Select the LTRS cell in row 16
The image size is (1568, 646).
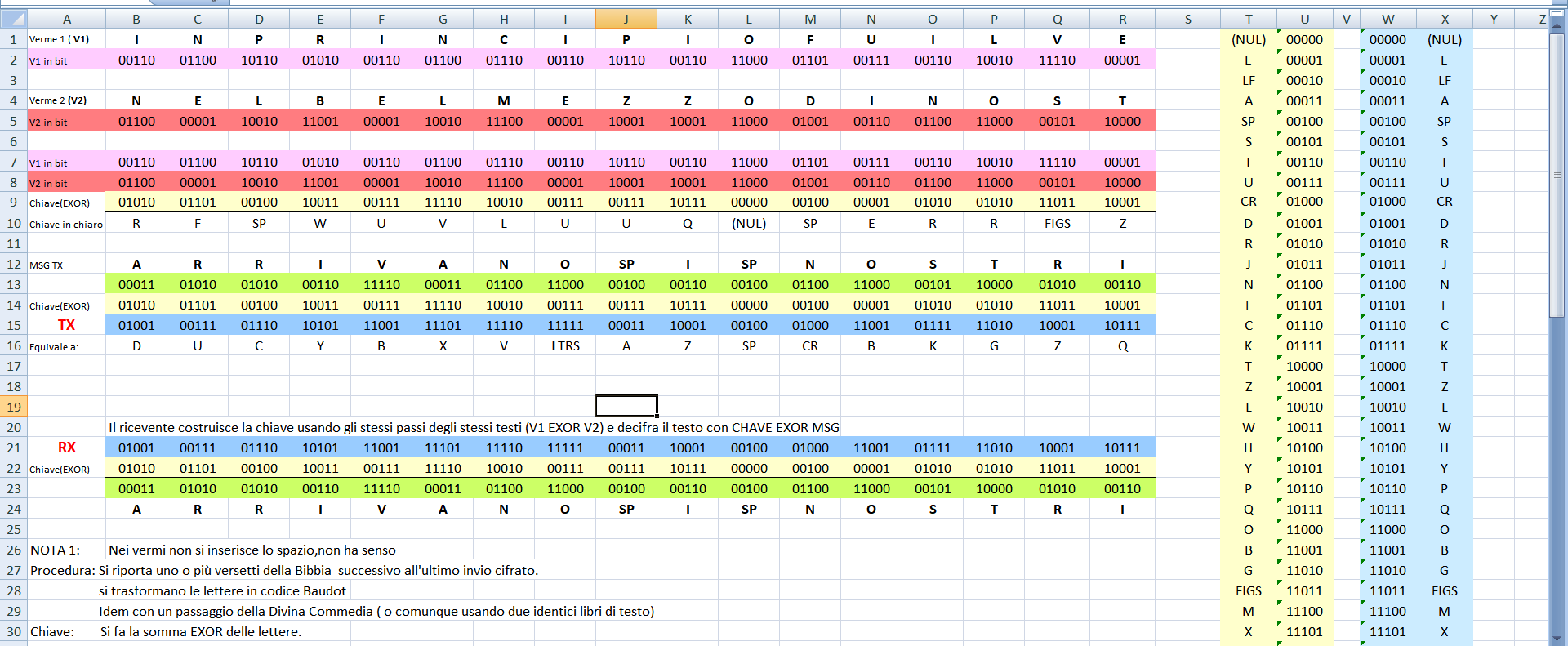(x=565, y=345)
